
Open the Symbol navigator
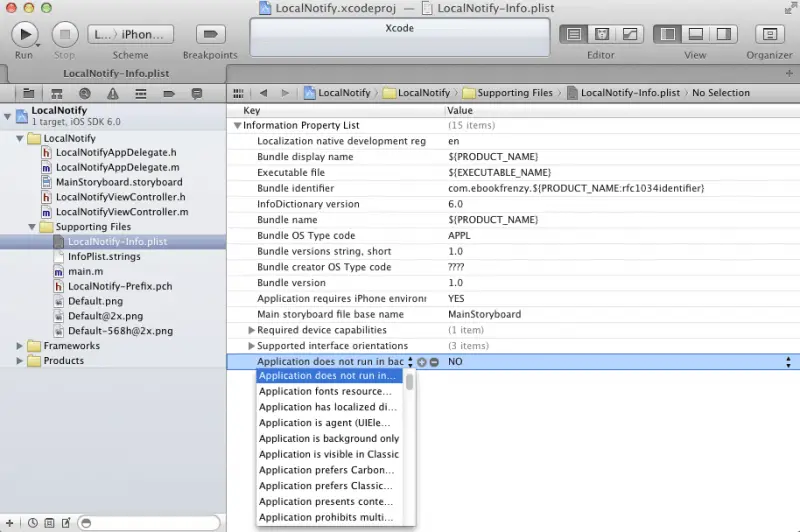(59, 93)
